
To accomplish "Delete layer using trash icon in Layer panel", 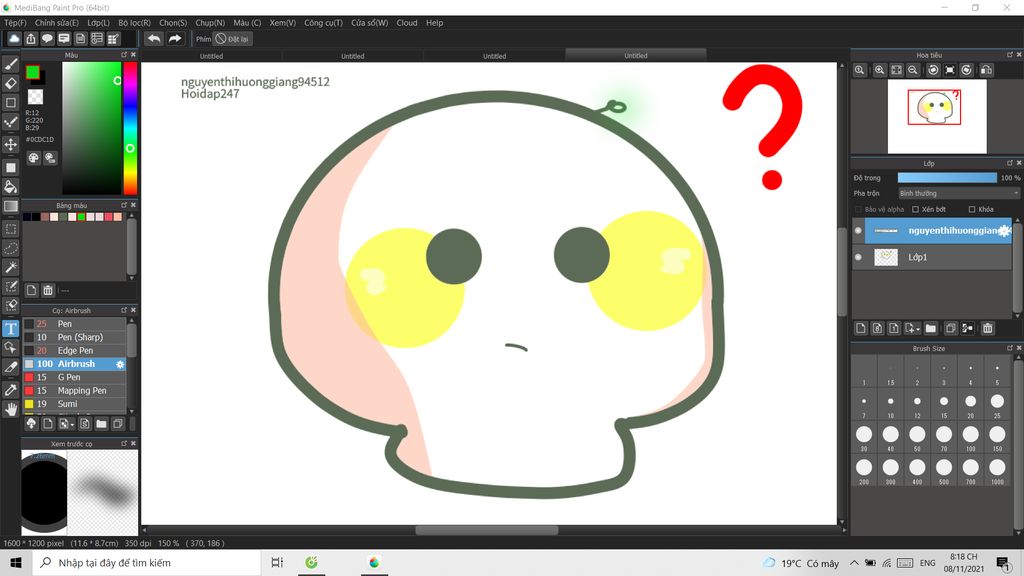I will click(x=987, y=328).
